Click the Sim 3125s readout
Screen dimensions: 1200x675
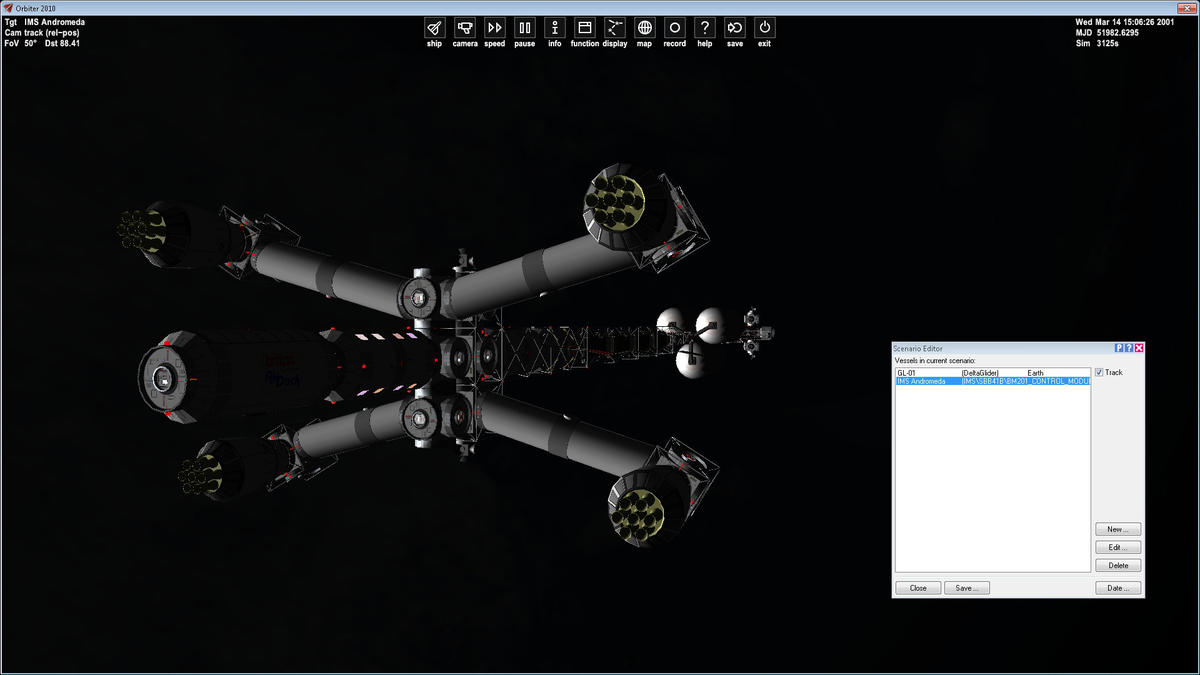[x=1096, y=44]
